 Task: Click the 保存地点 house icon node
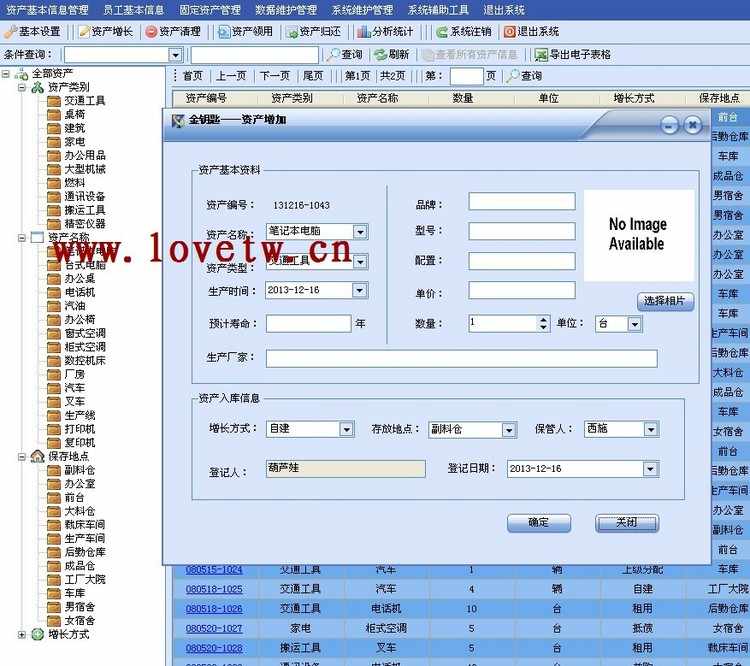pos(37,456)
